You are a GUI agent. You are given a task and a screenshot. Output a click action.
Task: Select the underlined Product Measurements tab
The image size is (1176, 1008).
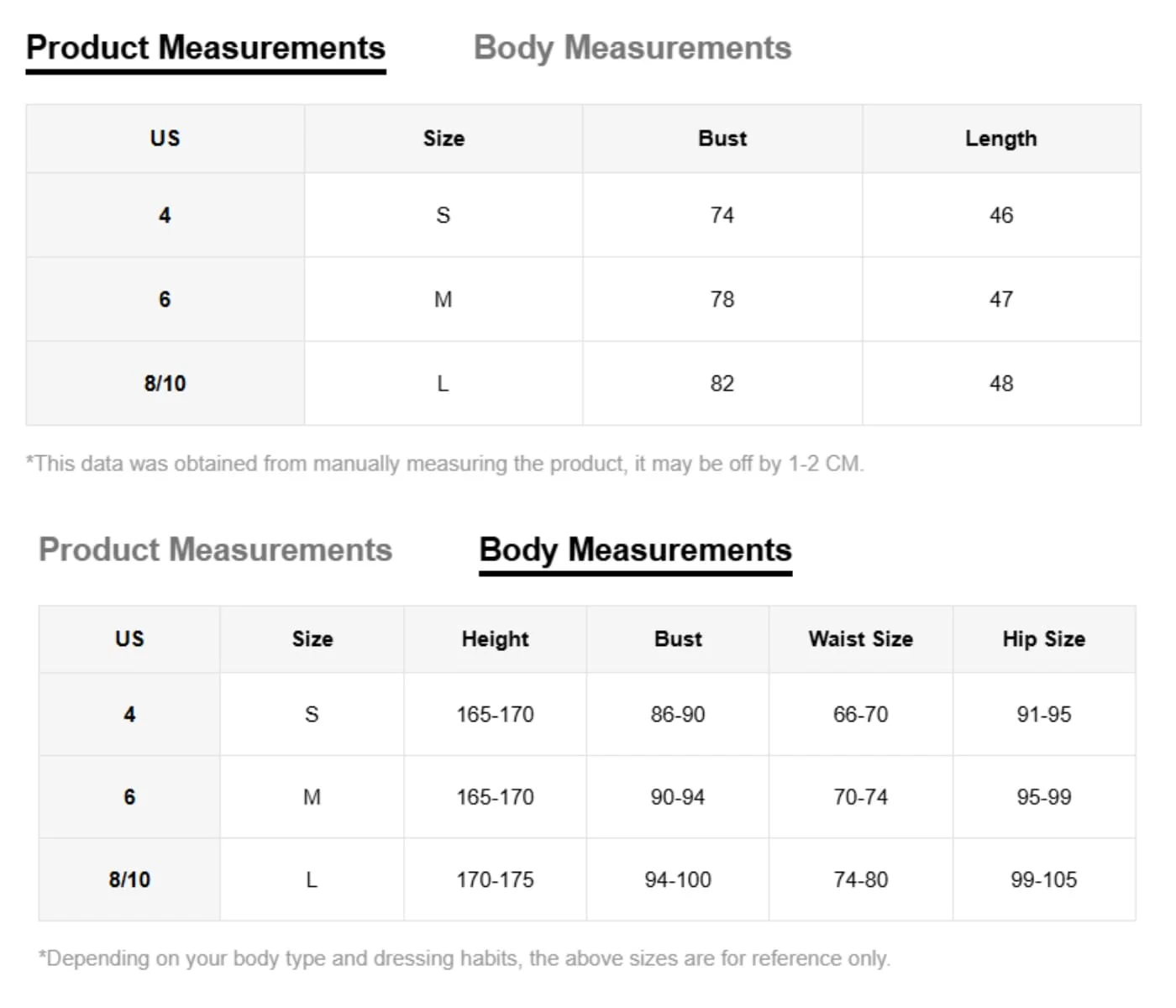point(206,48)
